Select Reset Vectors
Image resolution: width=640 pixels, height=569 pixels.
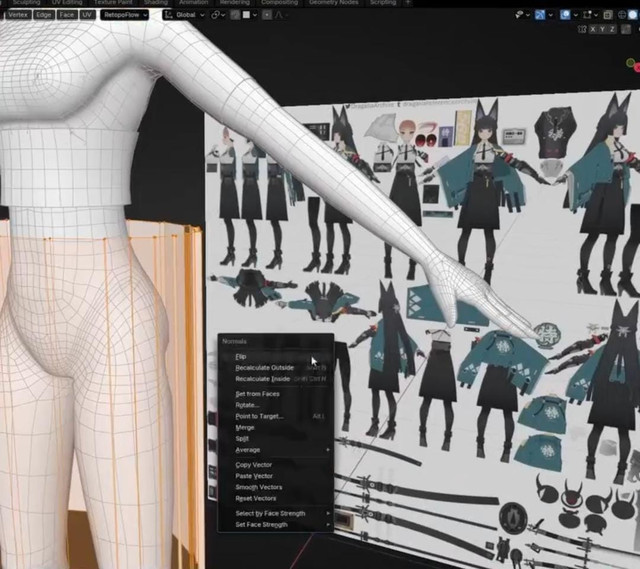point(276,498)
